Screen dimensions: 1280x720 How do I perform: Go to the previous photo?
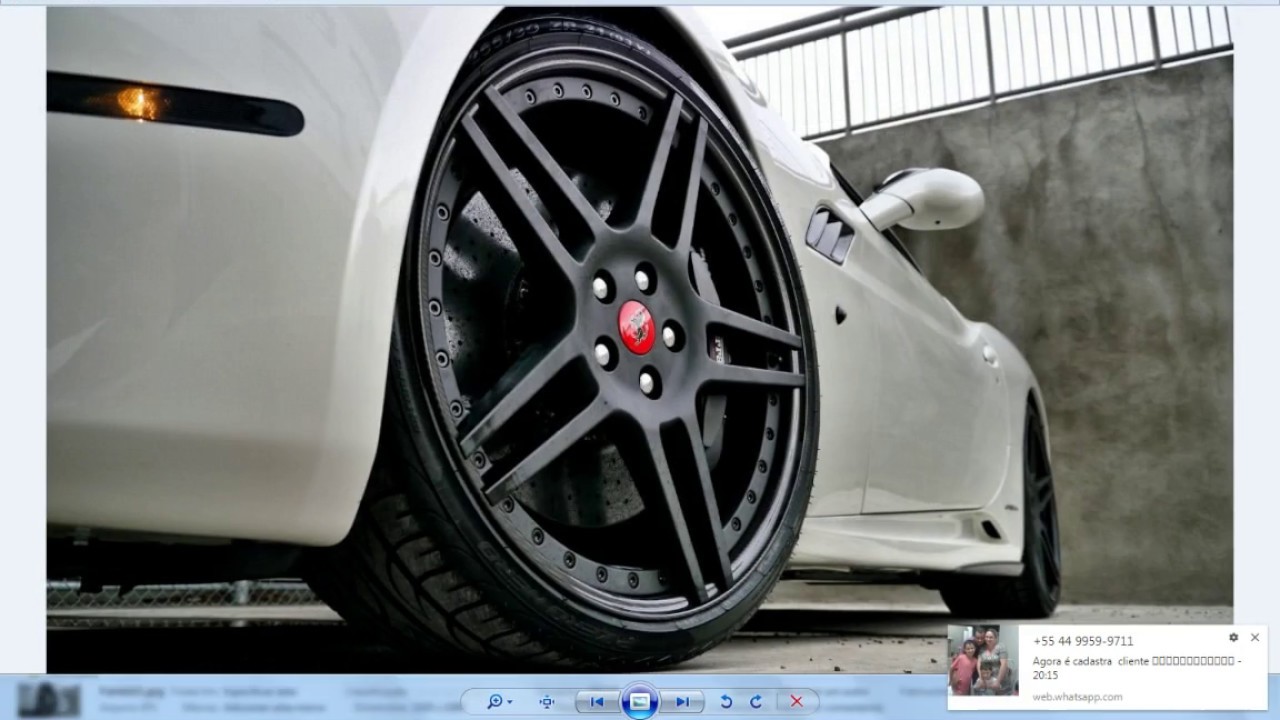(x=597, y=701)
